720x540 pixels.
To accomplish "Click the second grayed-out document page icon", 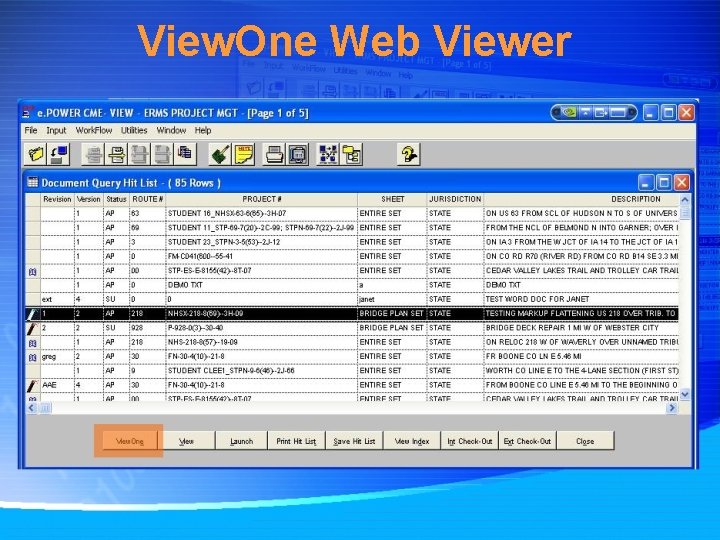I will pyautogui.click(x=163, y=154).
